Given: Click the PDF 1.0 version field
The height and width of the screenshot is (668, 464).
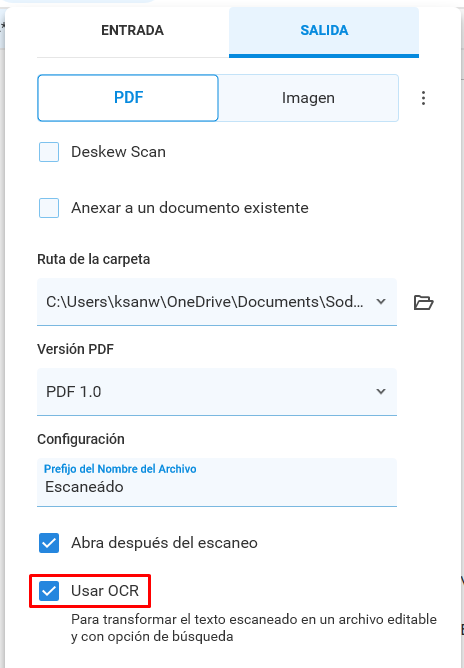Looking at the screenshot, I should coord(217,392).
